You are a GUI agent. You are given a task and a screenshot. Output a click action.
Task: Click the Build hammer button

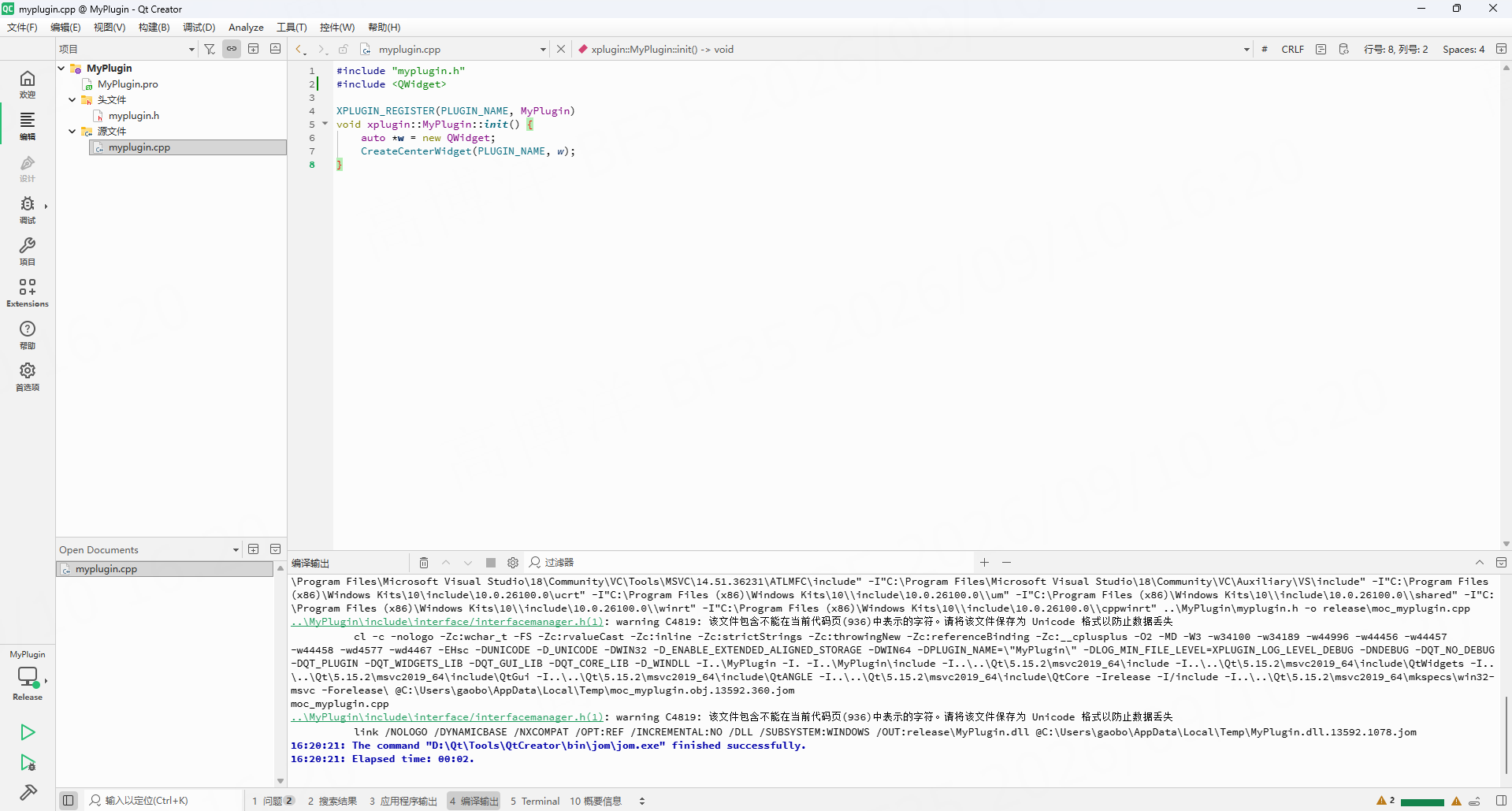[28, 792]
